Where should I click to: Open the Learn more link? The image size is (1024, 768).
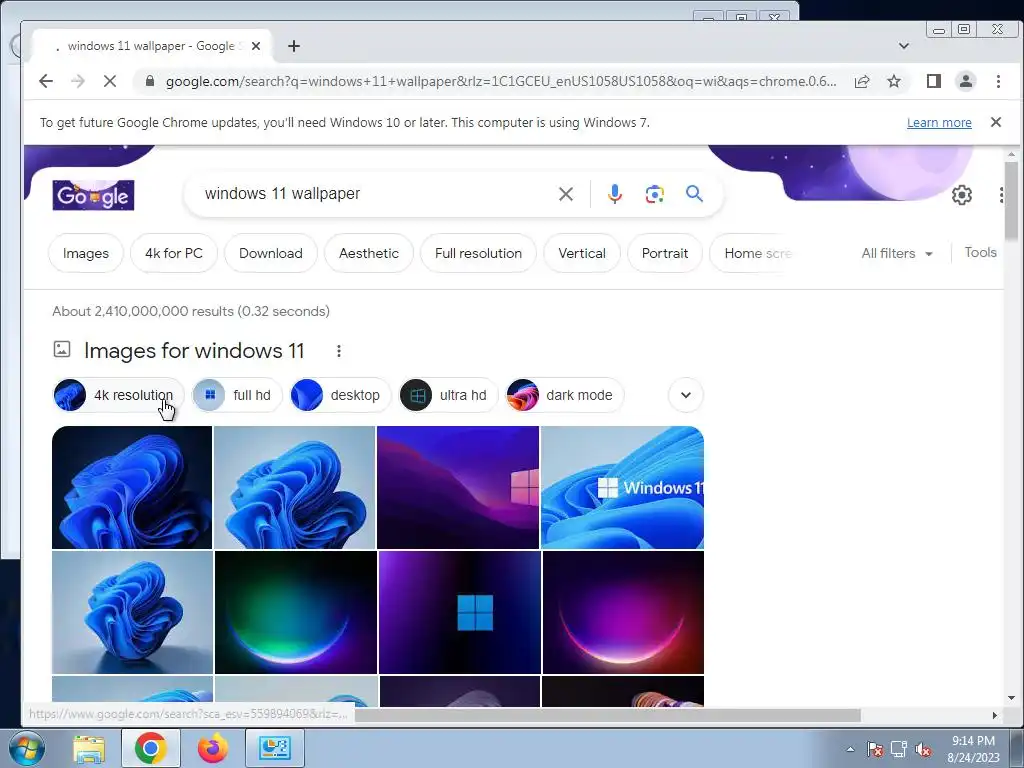coord(939,123)
